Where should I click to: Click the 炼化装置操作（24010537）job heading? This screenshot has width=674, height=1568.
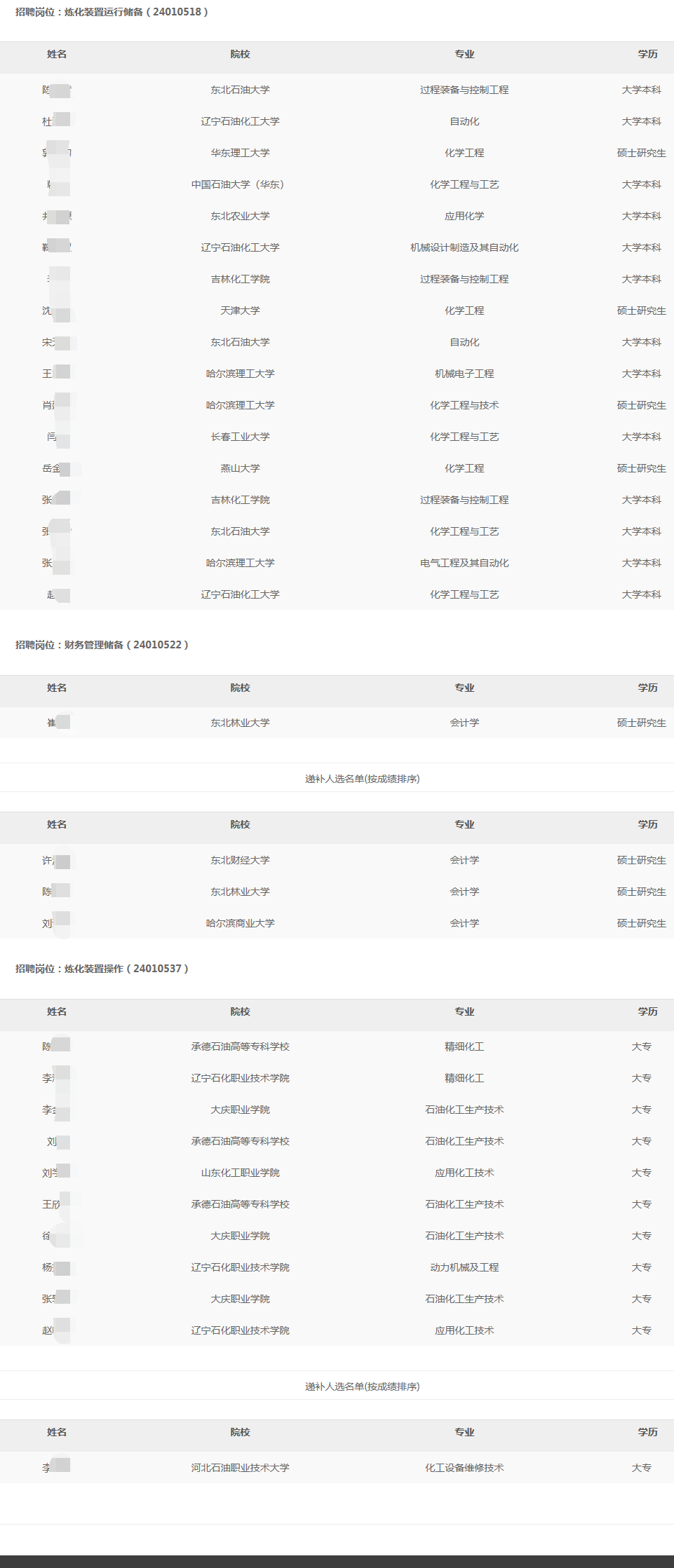[102, 969]
